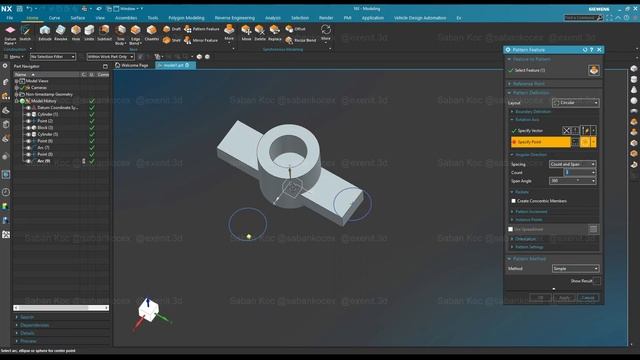Open the Method Simple dropdown
640x360 pixels.
point(576,269)
